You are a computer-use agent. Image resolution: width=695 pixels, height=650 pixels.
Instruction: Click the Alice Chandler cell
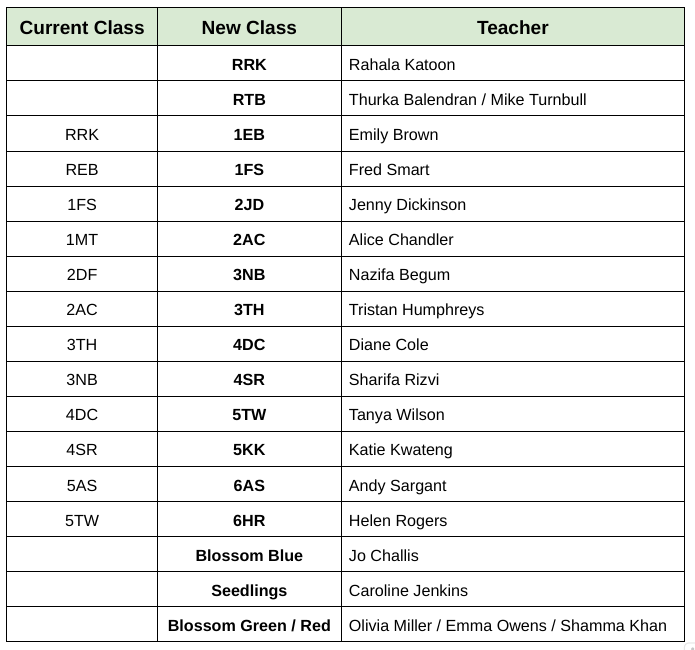tap(401, 239)
